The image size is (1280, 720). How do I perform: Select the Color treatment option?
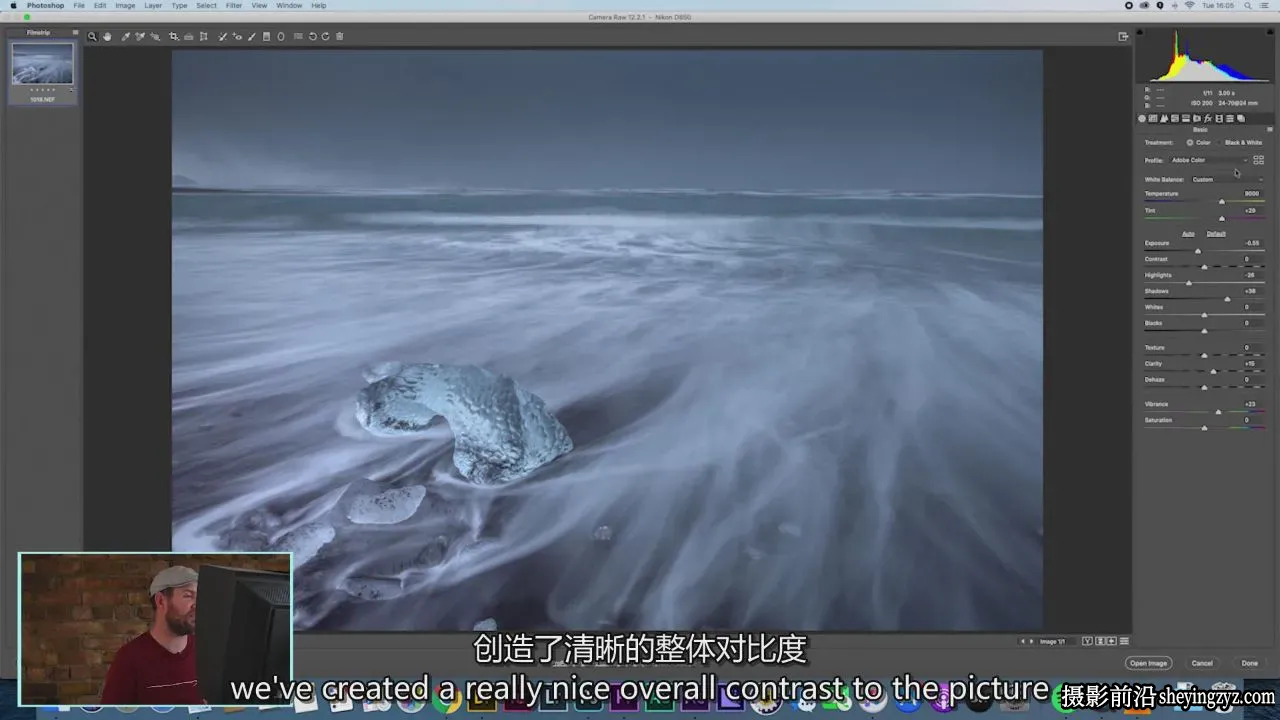tap(1198, 142)
